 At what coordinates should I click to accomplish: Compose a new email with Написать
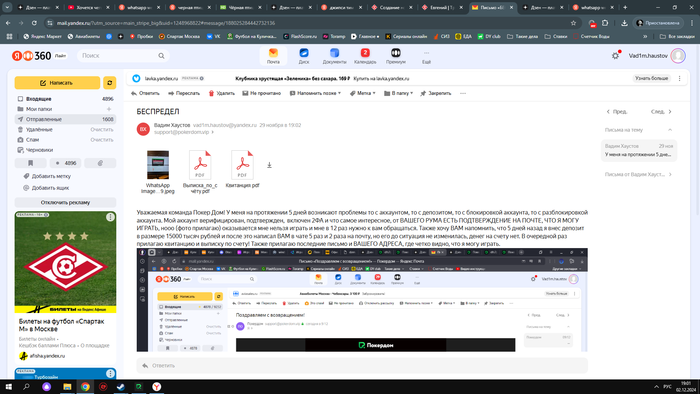[57, 83]
